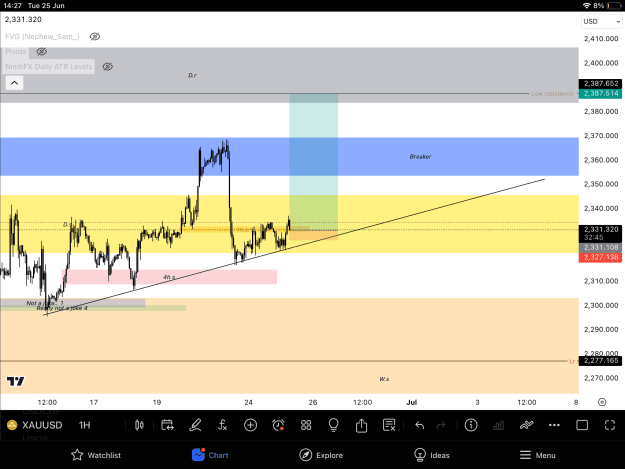This screenshot has height=469, width=625.
Task: Tap the current price 2,331.320 label on the price axis
Action: (601, 234)
